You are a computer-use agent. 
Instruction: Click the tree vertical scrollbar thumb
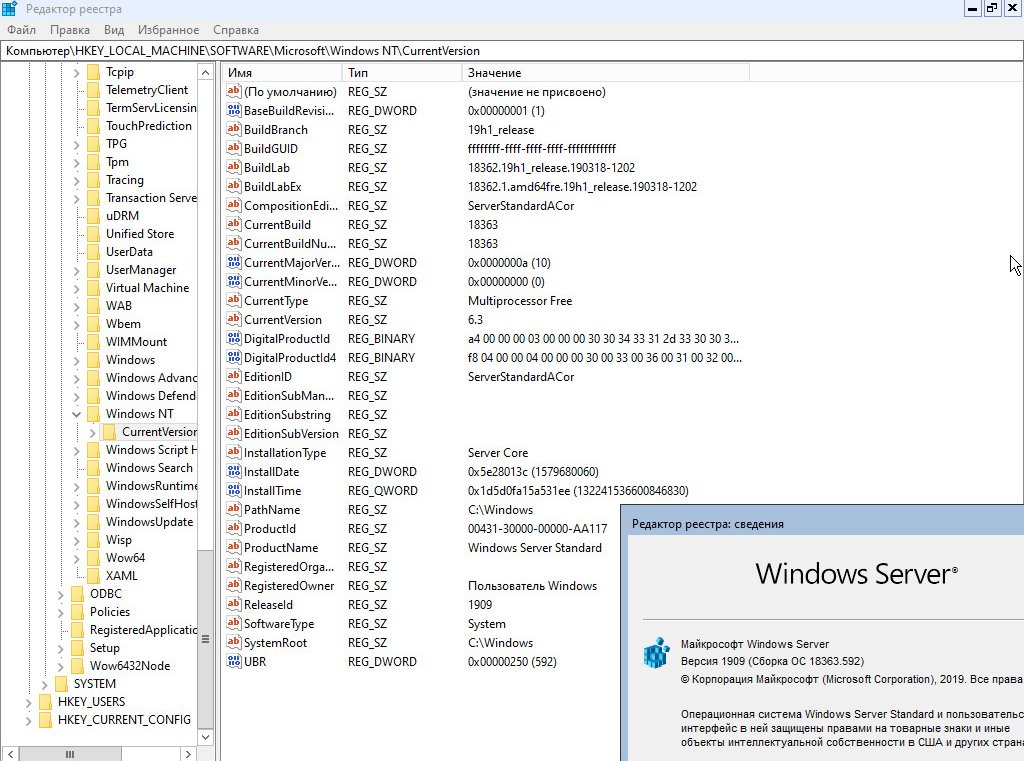point(205,638)
